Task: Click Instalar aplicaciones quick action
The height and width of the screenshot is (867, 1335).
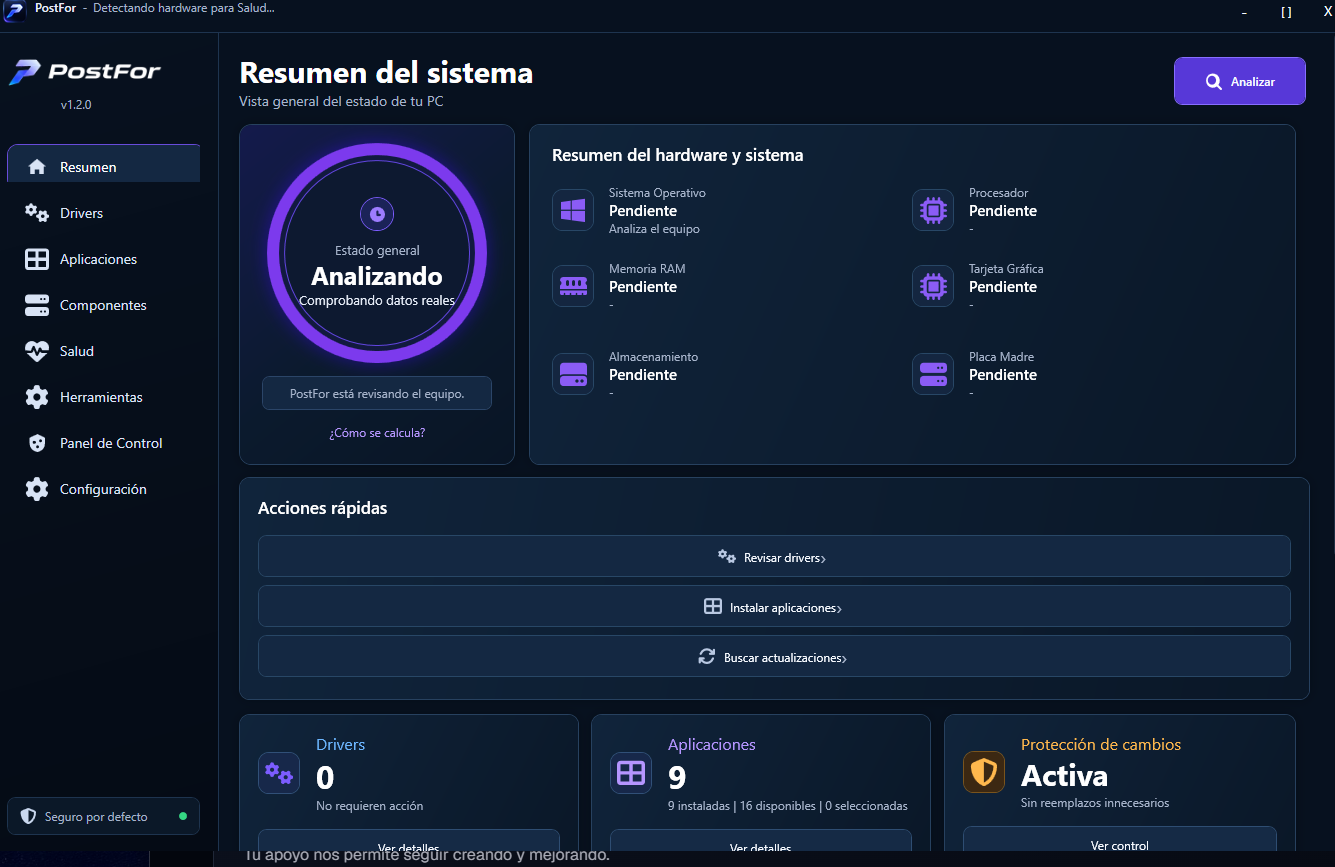Action: click(774, 606)
